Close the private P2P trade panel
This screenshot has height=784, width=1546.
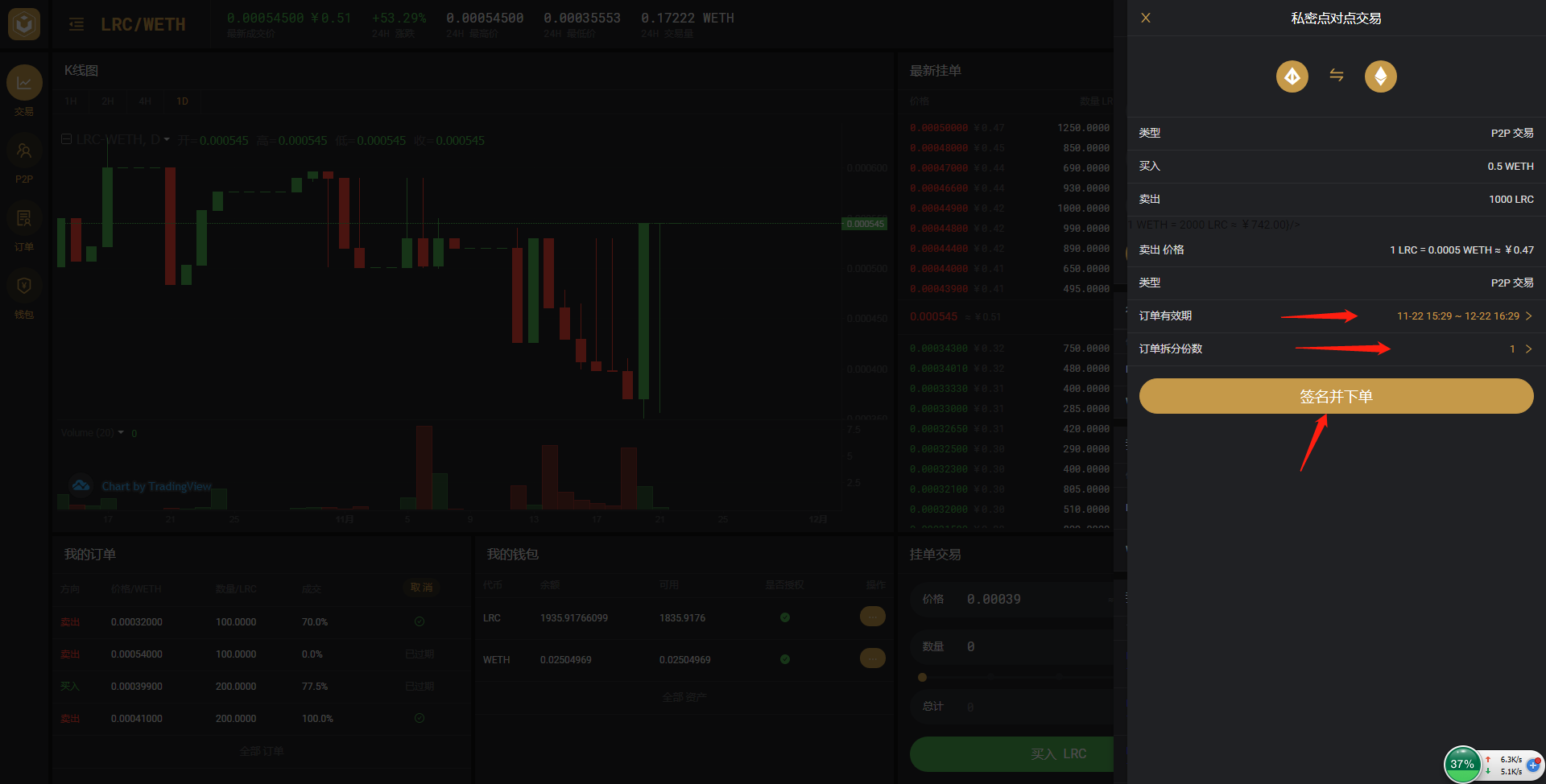[1146, 18]
